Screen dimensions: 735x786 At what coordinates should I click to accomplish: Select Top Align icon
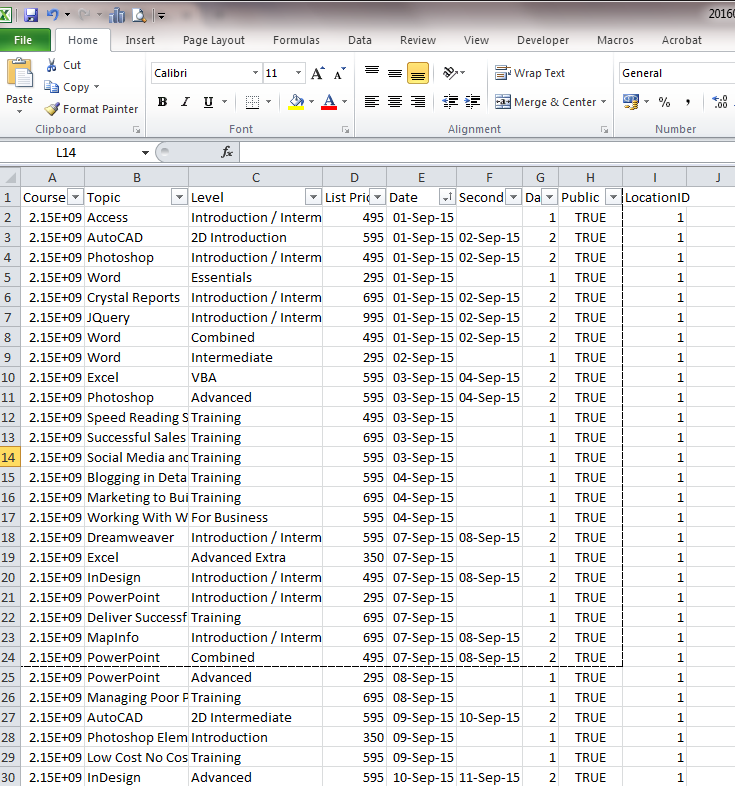(x=372, y=73)
